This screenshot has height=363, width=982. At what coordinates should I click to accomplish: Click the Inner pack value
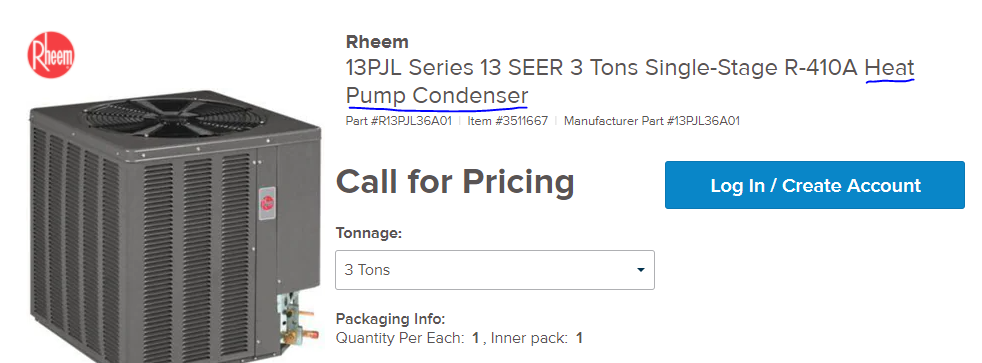(579, 339)
